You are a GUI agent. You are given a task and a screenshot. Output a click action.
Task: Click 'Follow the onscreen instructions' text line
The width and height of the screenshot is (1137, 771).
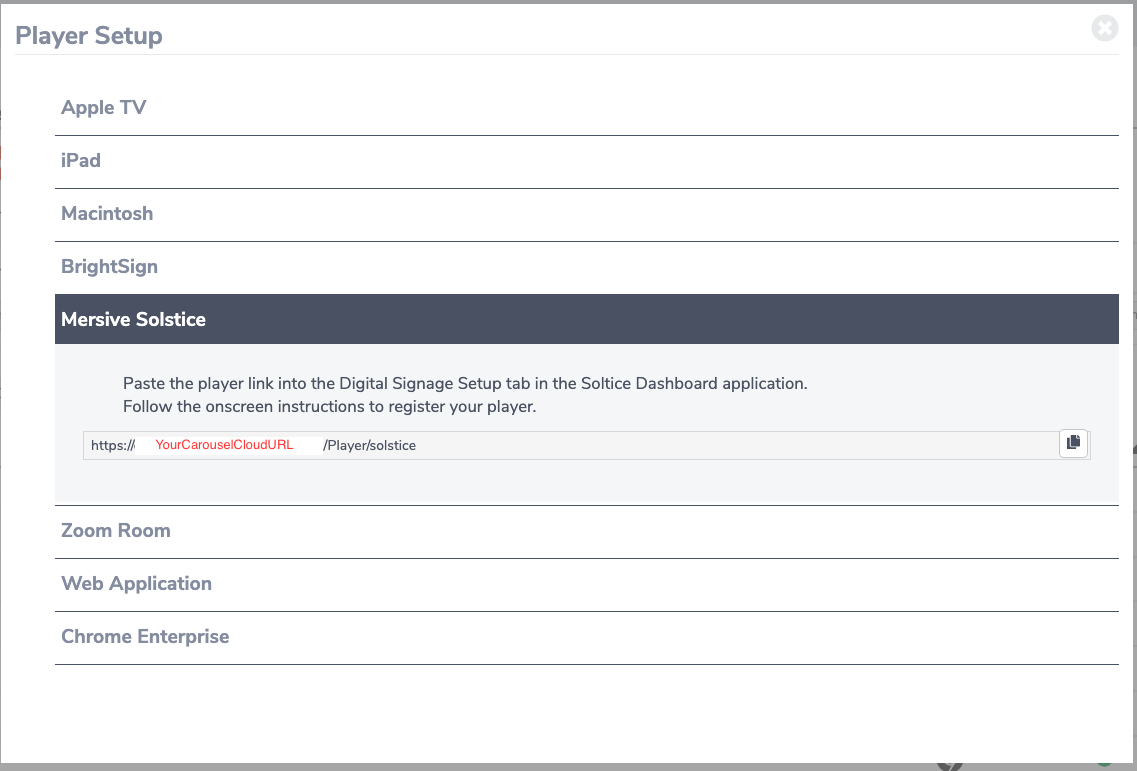point(329,406)
